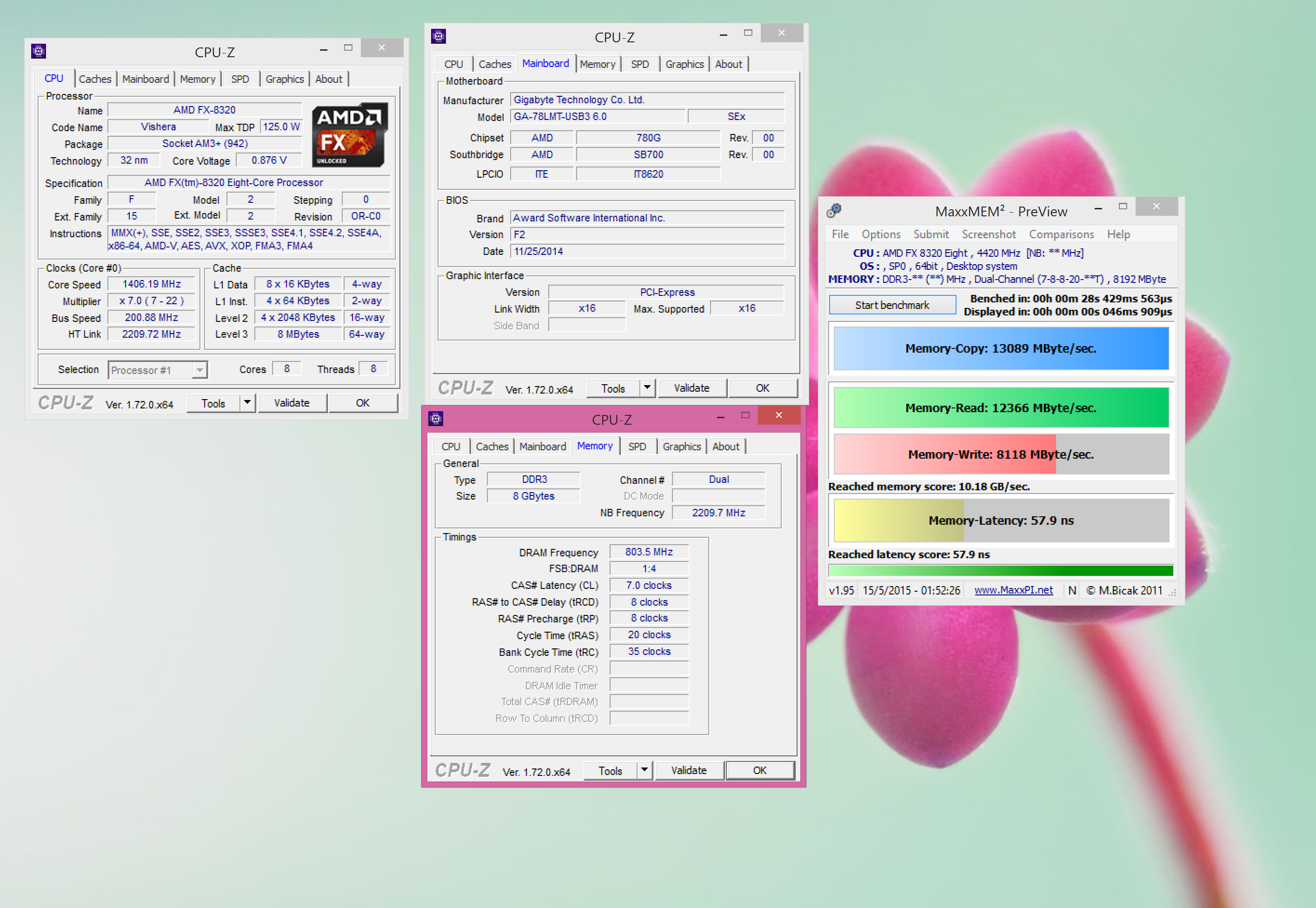Click the Memory-Read 12366 MByte/sec bar

[x=1001, y=408]
